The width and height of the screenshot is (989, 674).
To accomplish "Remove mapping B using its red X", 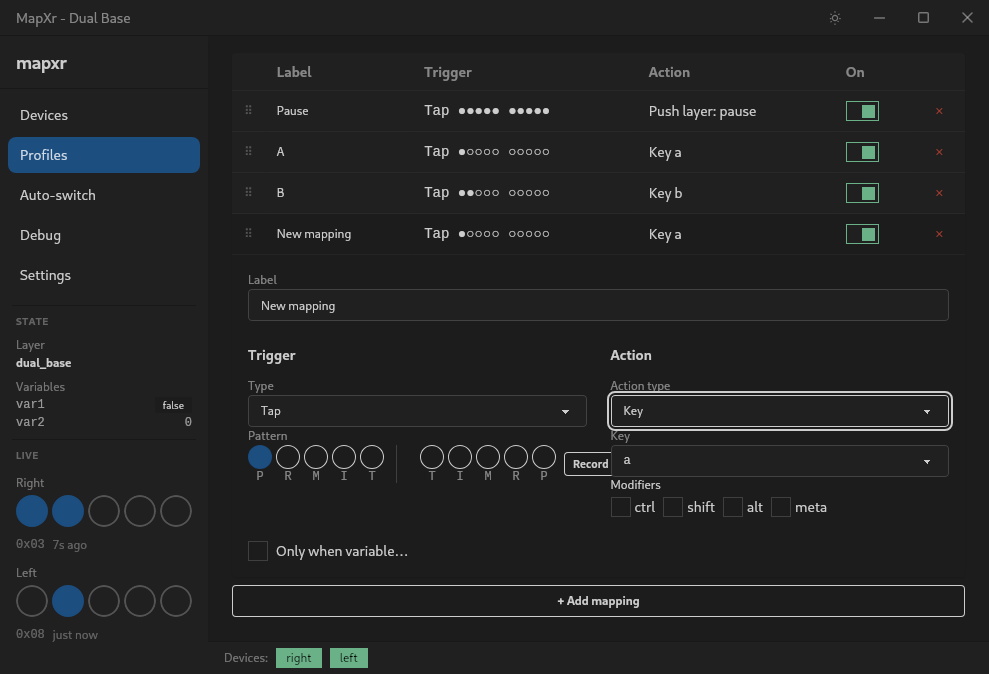I will pyautogui.click(x=939, y=193).
